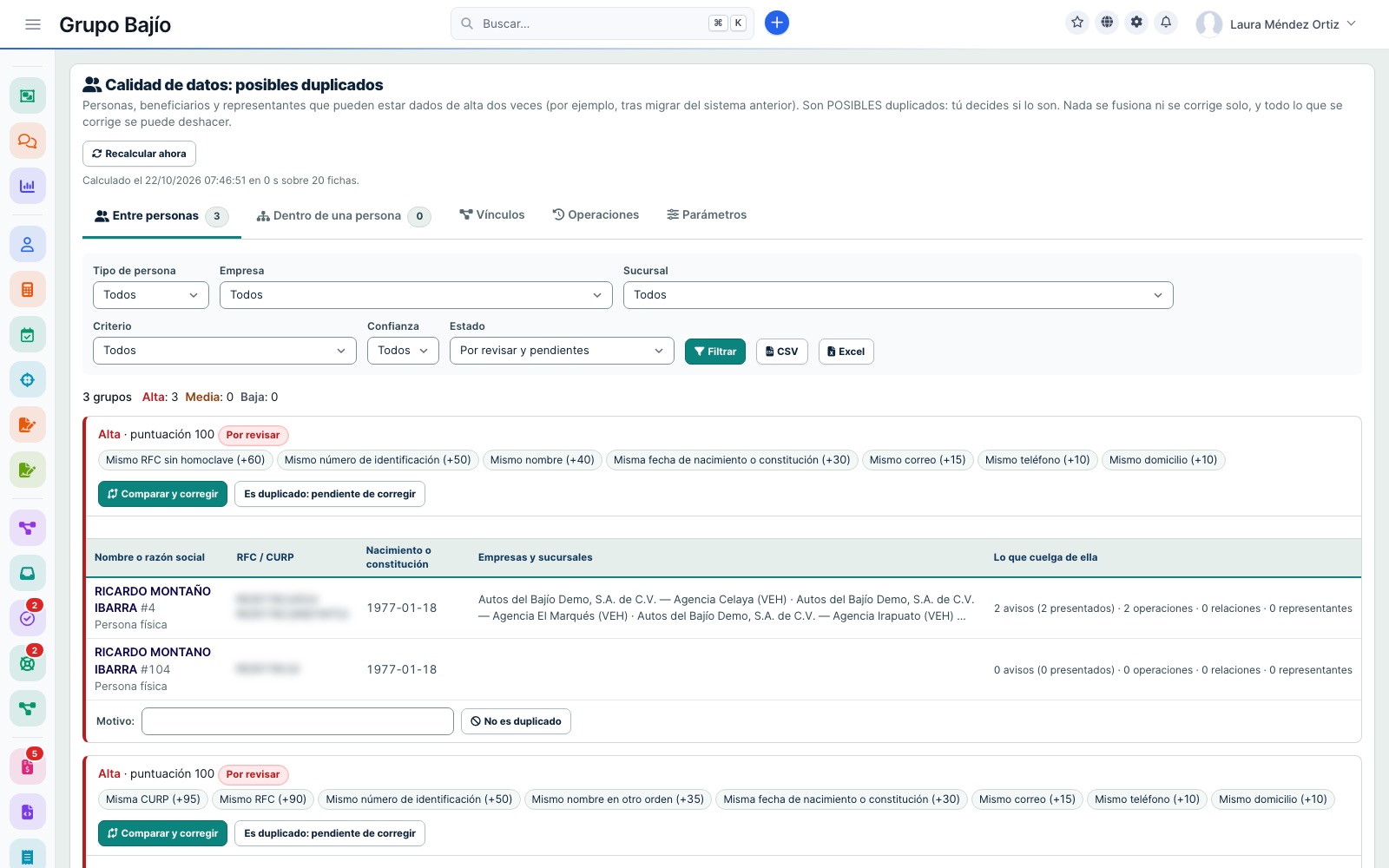Change the Estado dropdown selection
Screen dimensions: 1389x868
(x=562, y=351)
